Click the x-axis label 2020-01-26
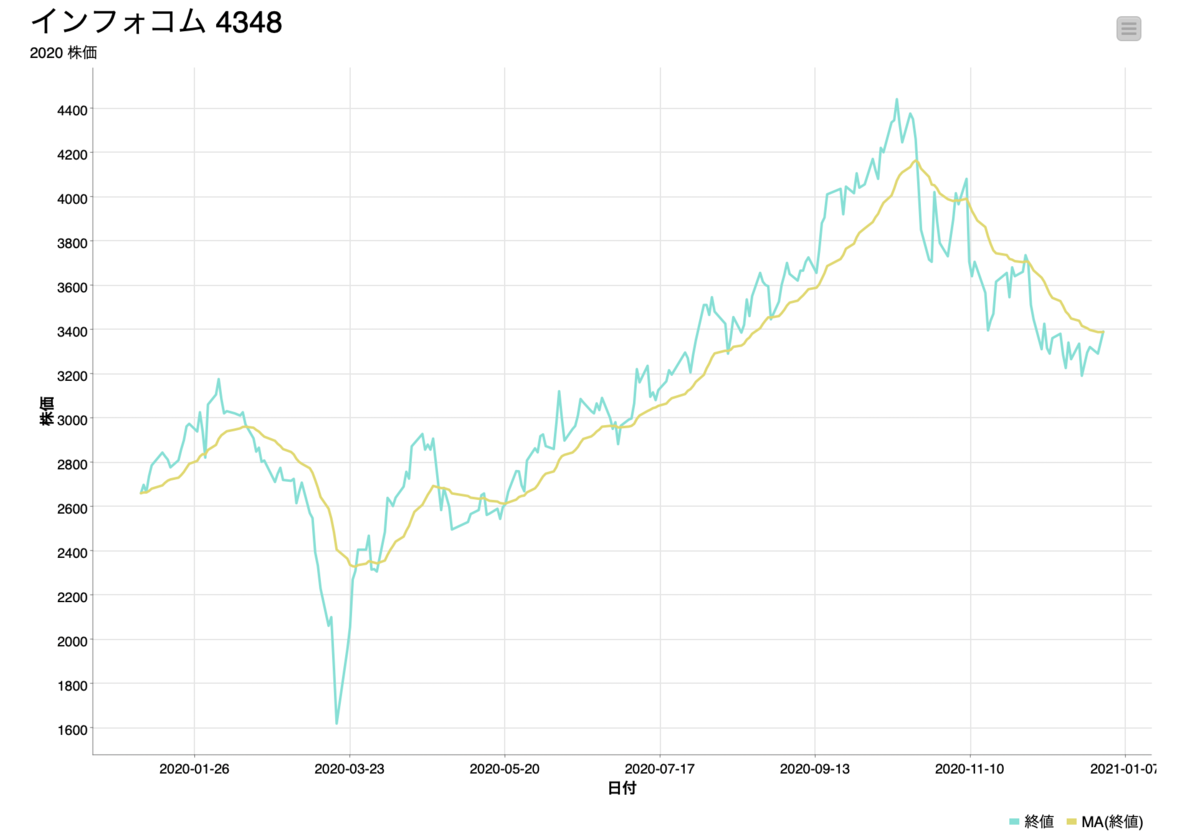The image size is (1200, 834). click(x=195, y=769)
